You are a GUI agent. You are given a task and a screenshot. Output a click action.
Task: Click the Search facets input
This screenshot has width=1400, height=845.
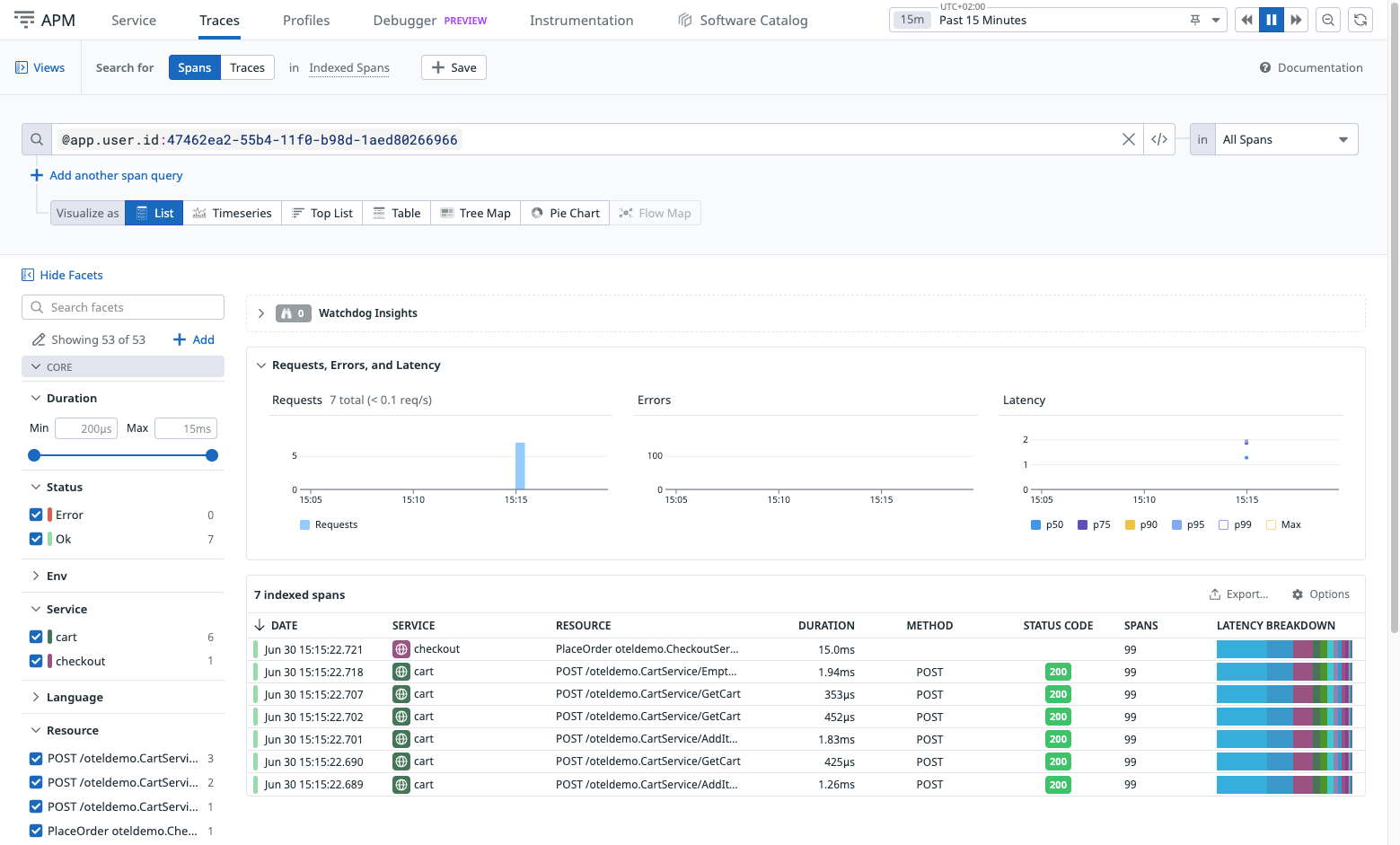123,307
